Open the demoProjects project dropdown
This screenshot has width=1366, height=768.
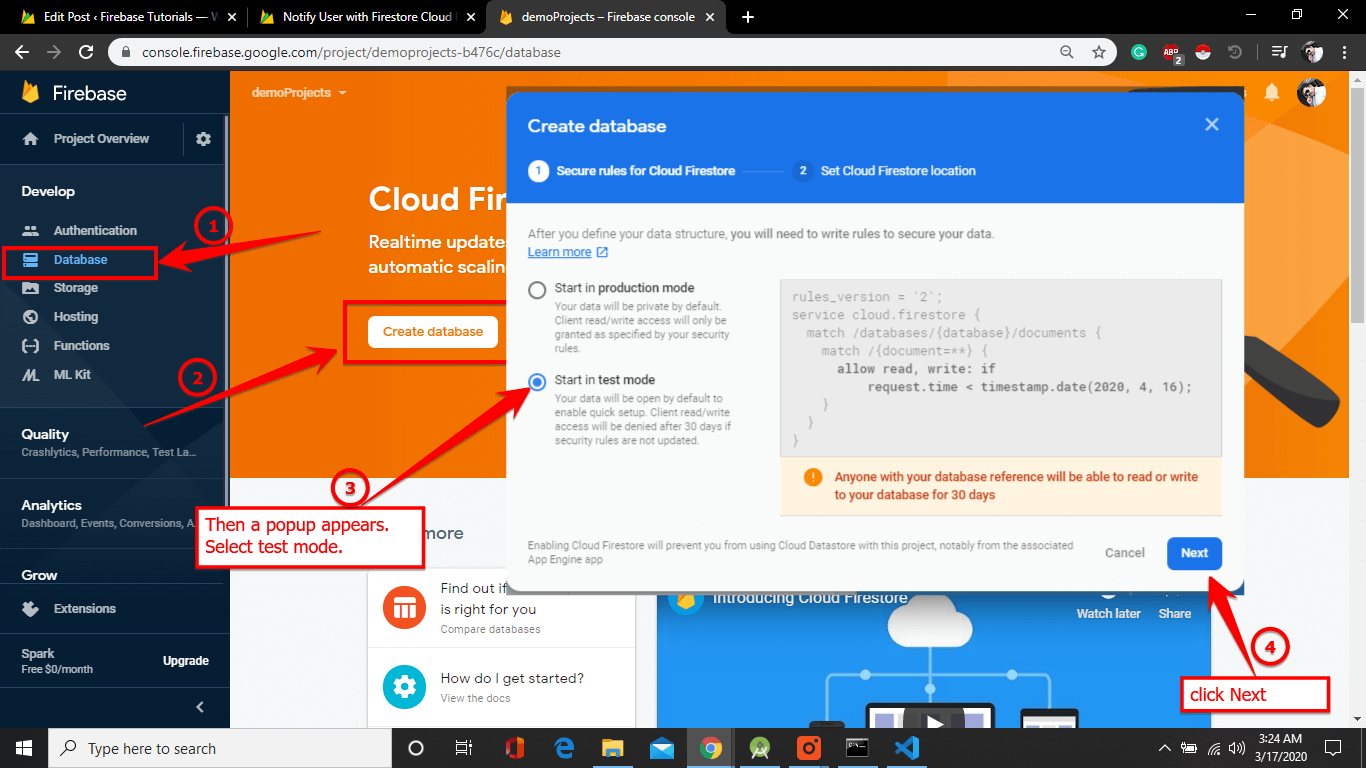pos(299,93)
